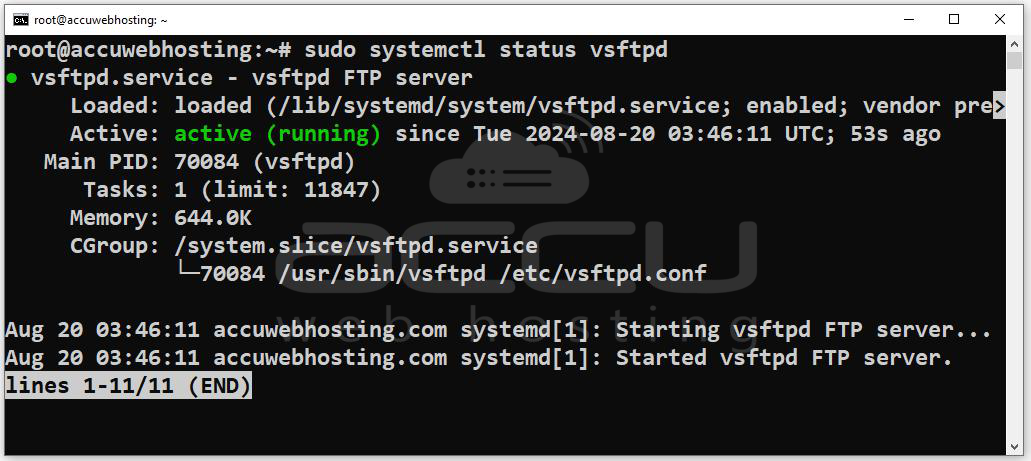Click the 'root@accuwebhosting: ~' window title
Viewport: 1031px width, 461px height.
click(x=101, y=19)
